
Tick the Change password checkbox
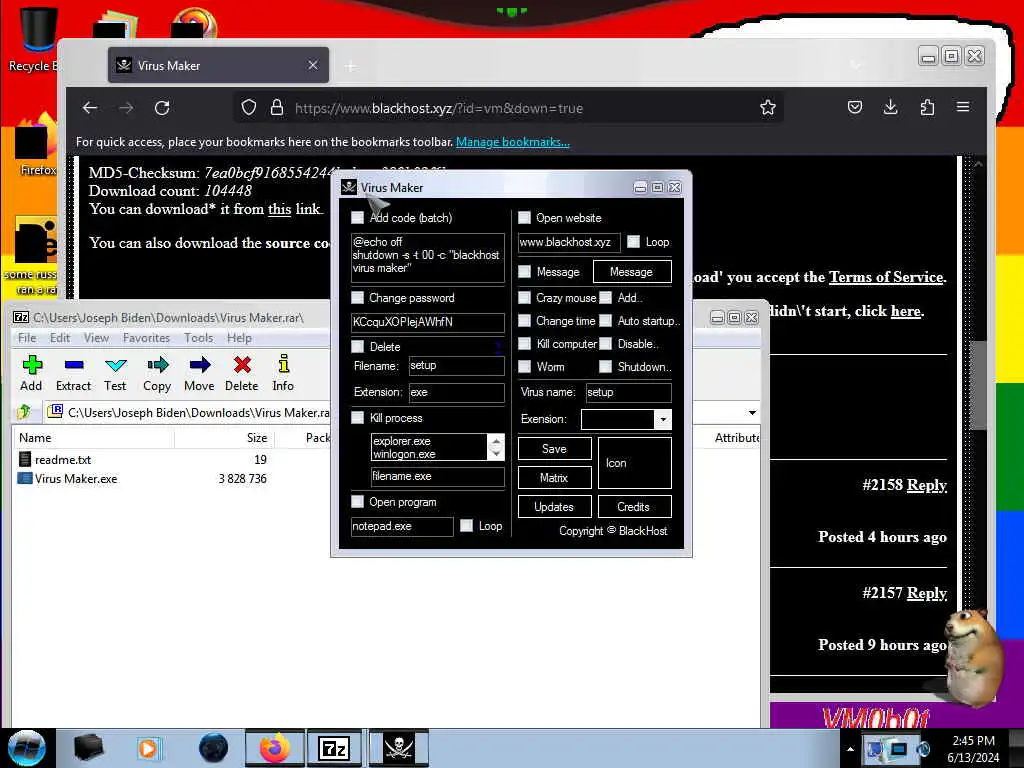[358, 298]
